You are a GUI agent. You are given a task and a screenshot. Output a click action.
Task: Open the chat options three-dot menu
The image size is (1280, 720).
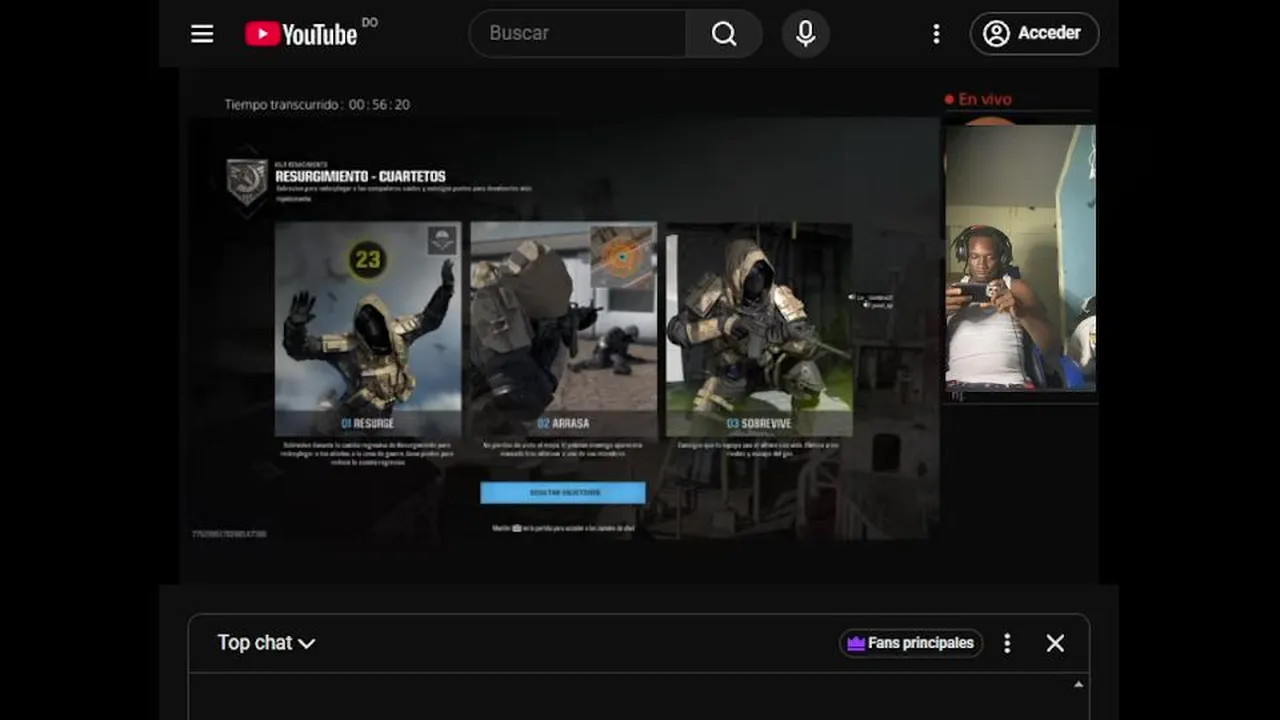click(1007, 643)
